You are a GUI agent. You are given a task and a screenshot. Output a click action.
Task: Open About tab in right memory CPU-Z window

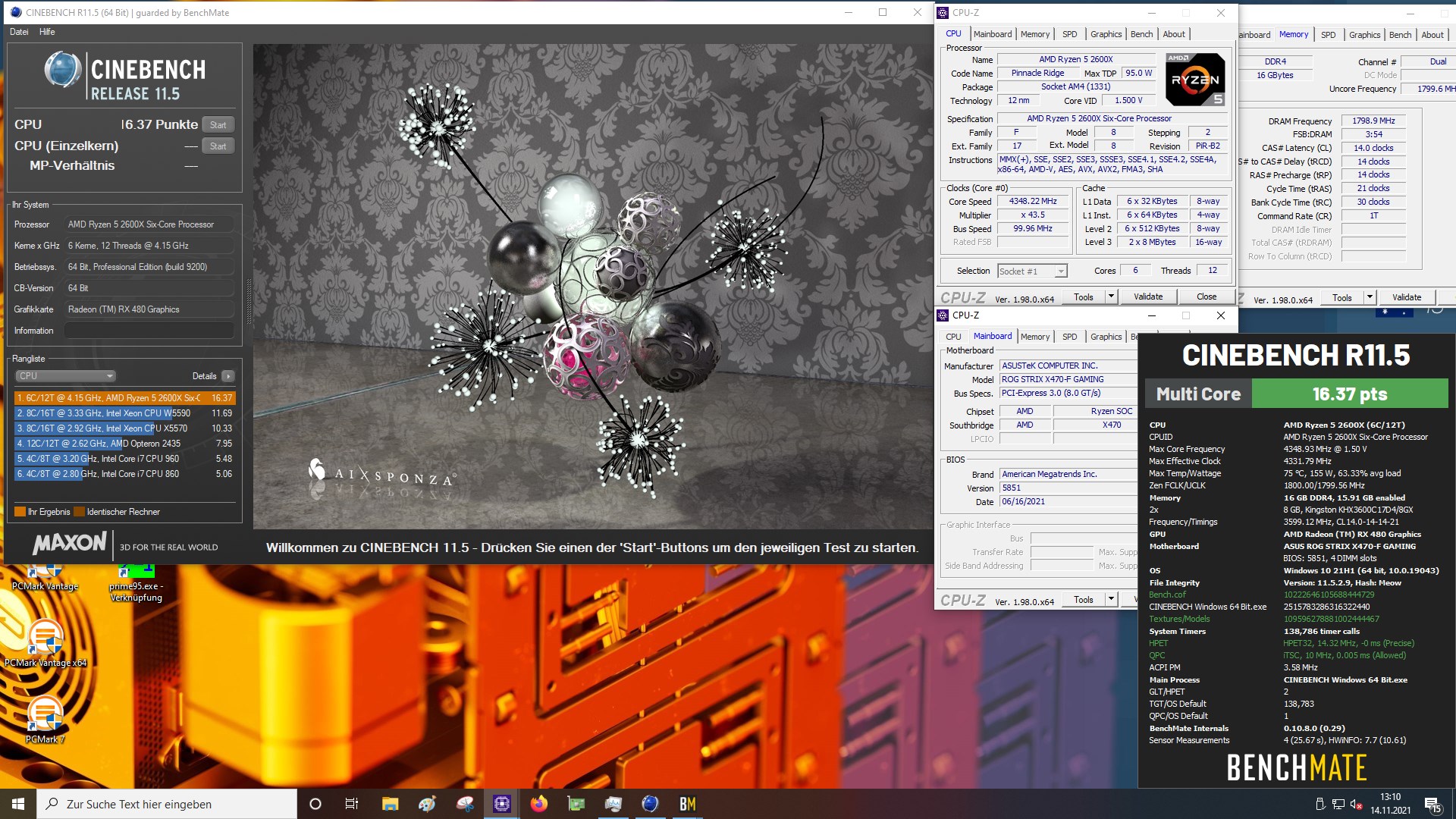pyautogui.click(x=1432, y=35)
